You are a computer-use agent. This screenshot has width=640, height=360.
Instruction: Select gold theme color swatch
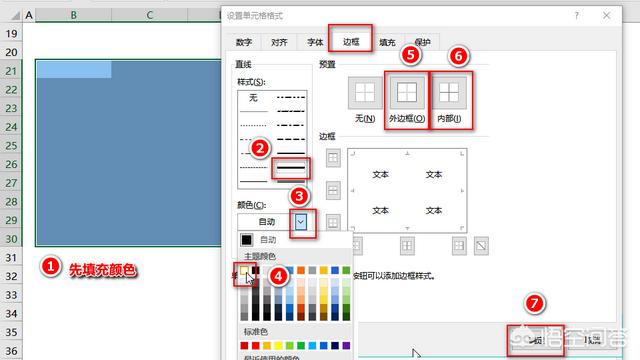[x=324, y=270]
